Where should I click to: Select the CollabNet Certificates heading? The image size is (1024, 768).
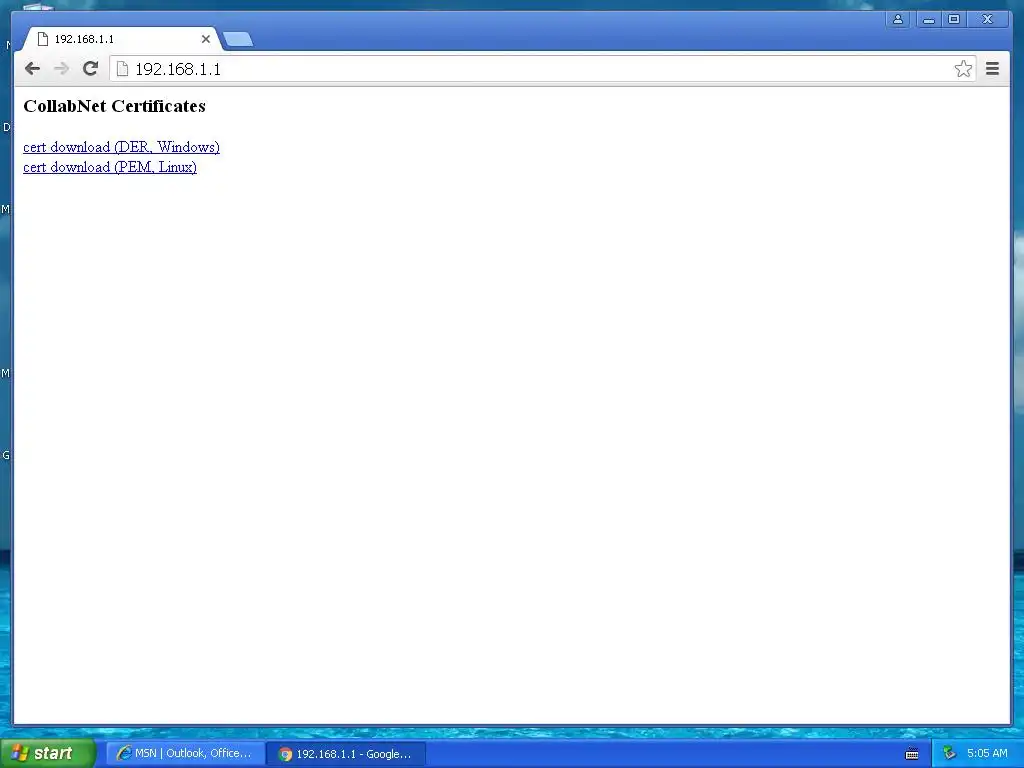coord(114,106)
